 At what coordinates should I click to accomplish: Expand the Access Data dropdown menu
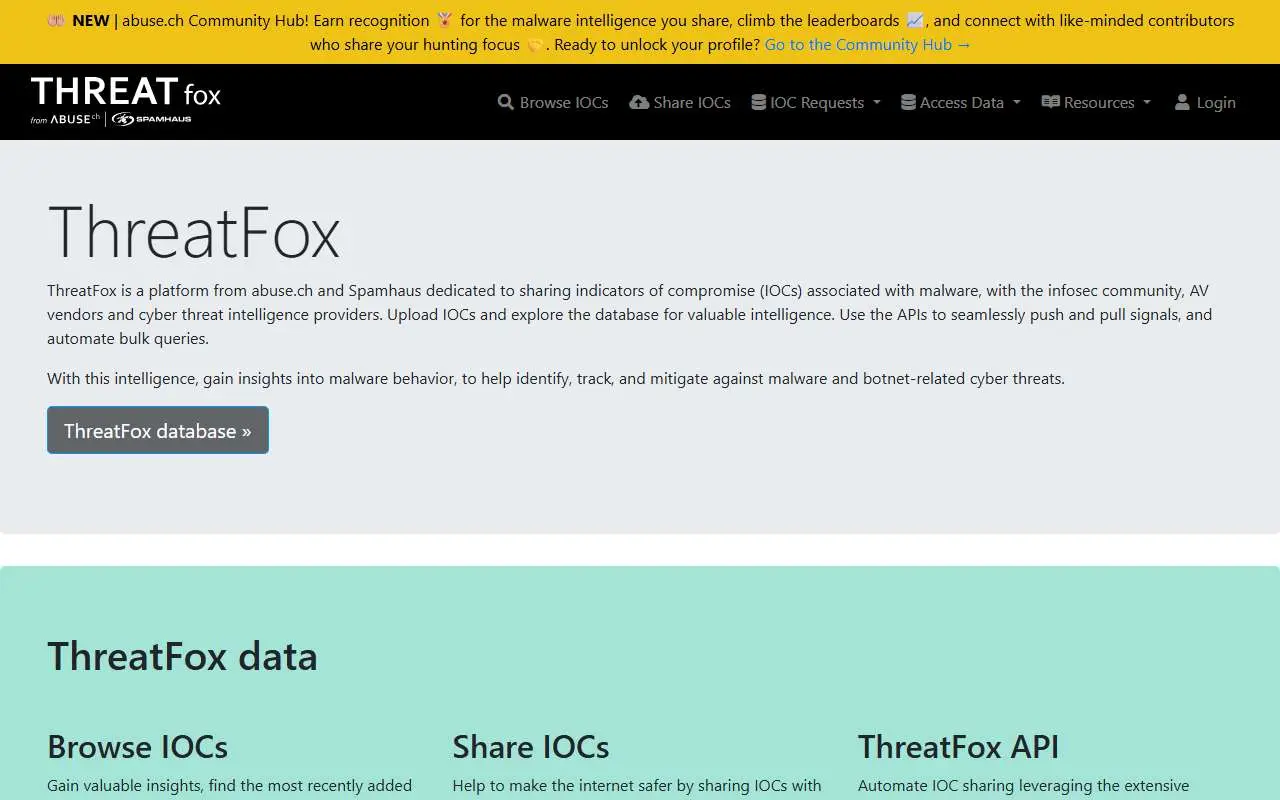pos(961,102)
